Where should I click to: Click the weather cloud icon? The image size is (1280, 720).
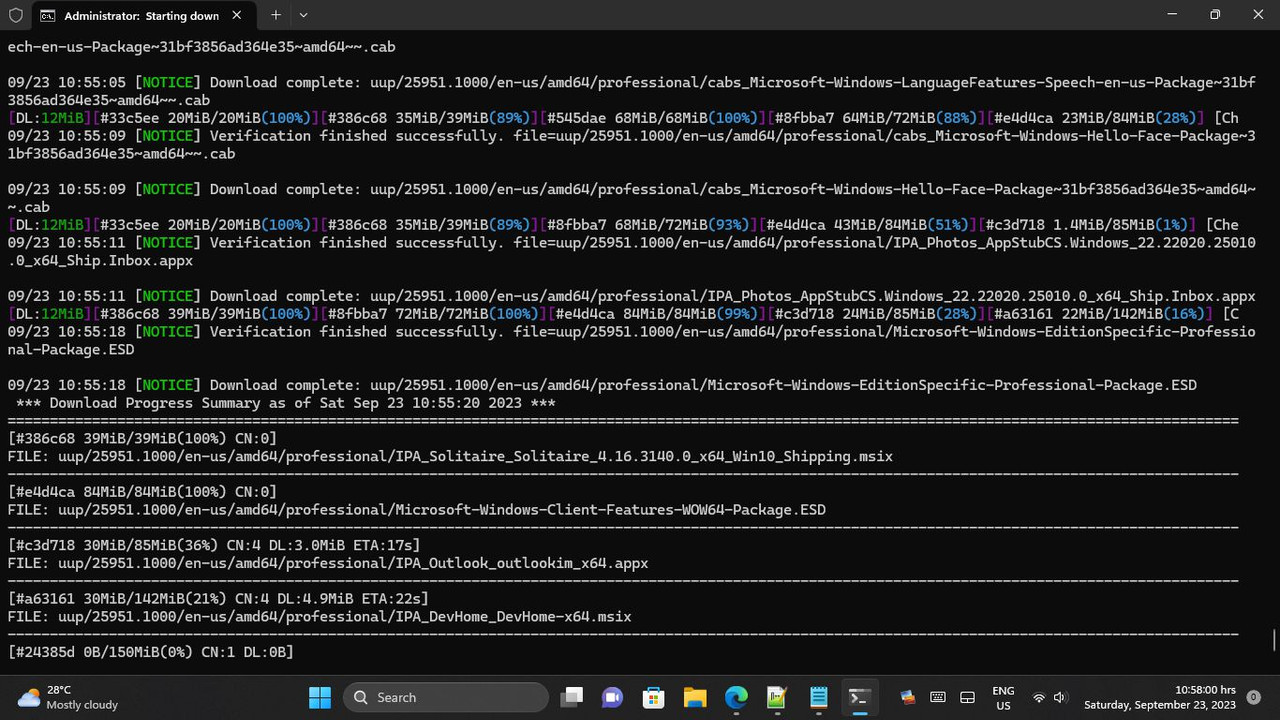tap(29, 697)
